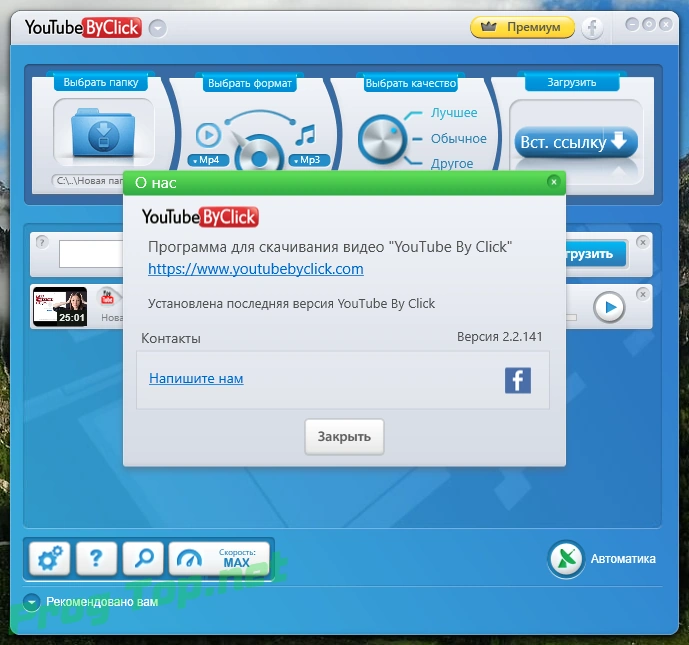The image size is (689, 645).
Task: Click the quality selector knob
Action: click(381, 140)
